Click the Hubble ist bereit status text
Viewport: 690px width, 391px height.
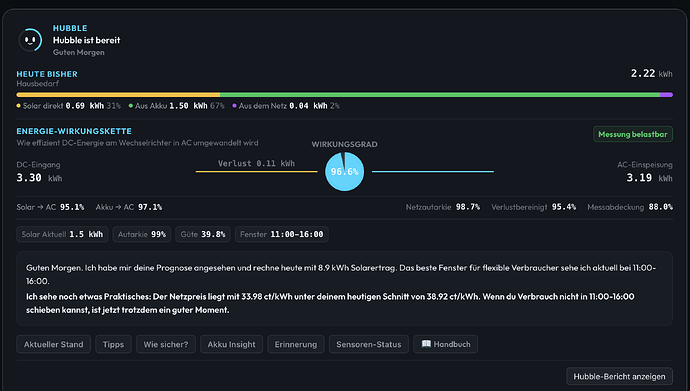coord(87,40)
